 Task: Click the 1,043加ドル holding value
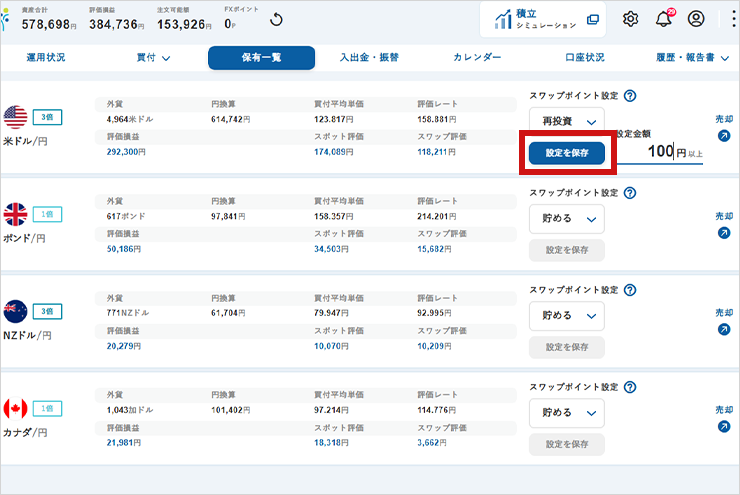[x=130, y=410]
